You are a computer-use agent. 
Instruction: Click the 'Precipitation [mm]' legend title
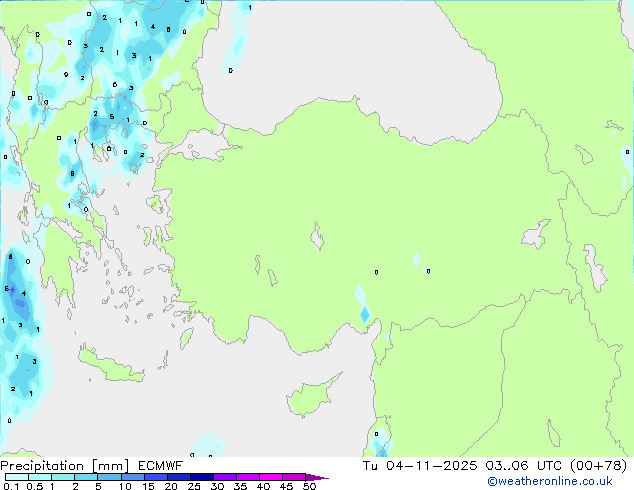(x=65, y=466)
